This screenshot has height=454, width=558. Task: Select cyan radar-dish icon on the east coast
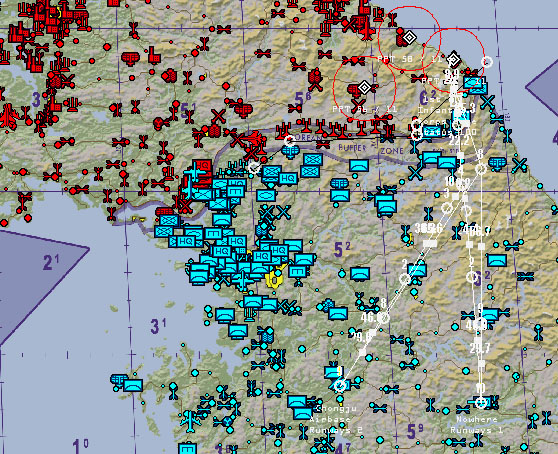pos(498,163)
